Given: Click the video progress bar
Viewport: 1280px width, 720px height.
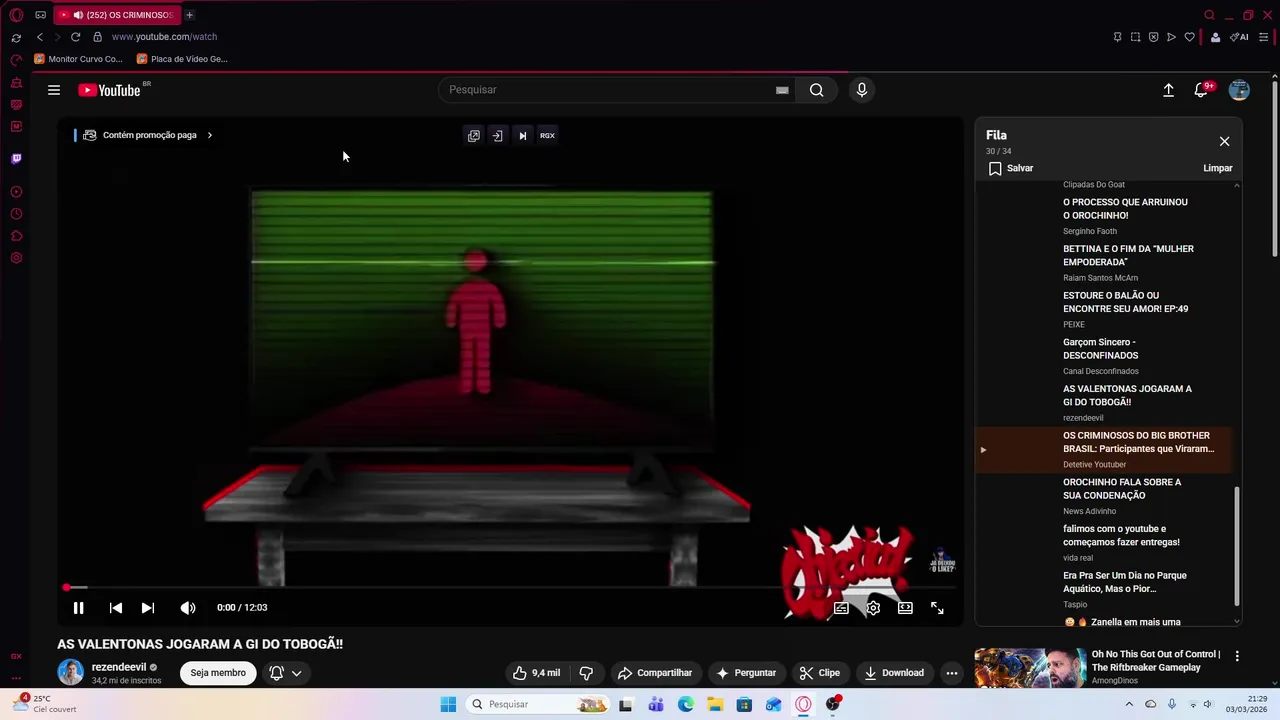Looking at the screenshot, I should click(x=510, y=587).
